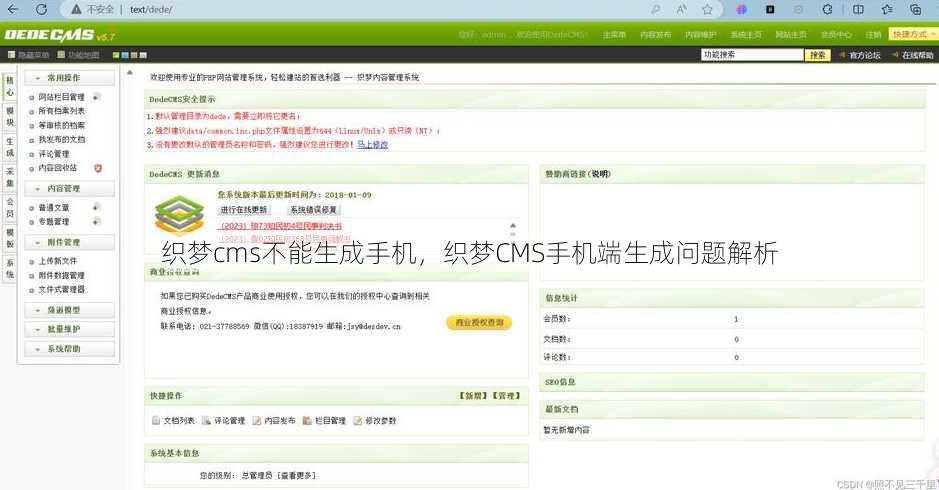Click the add icon beside 专题管理
Viewport: 939px width, 490px height.
tap(96, 221)
